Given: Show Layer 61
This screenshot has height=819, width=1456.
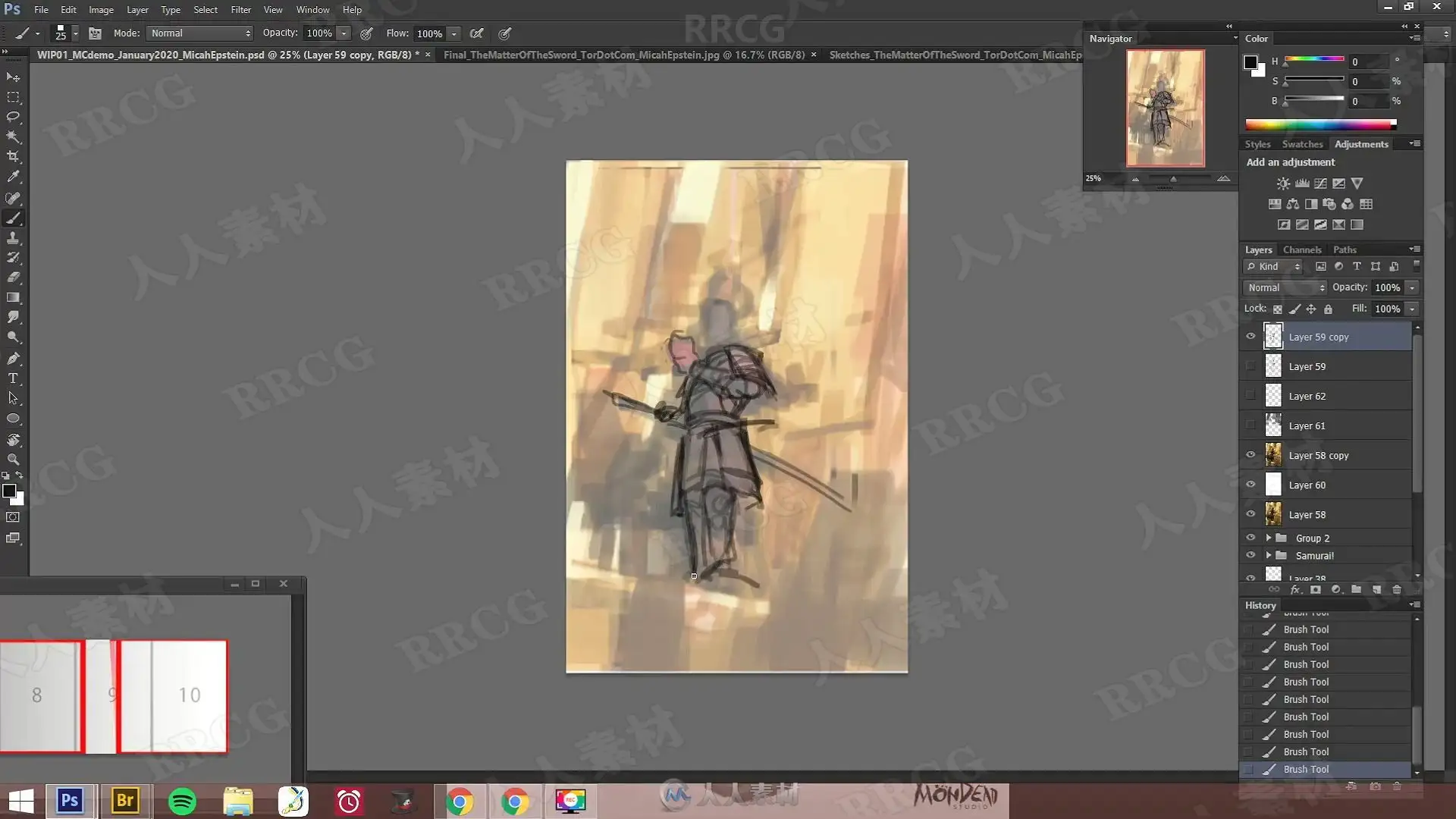Looking at the screenshot, I should (x=1250, y=425).
